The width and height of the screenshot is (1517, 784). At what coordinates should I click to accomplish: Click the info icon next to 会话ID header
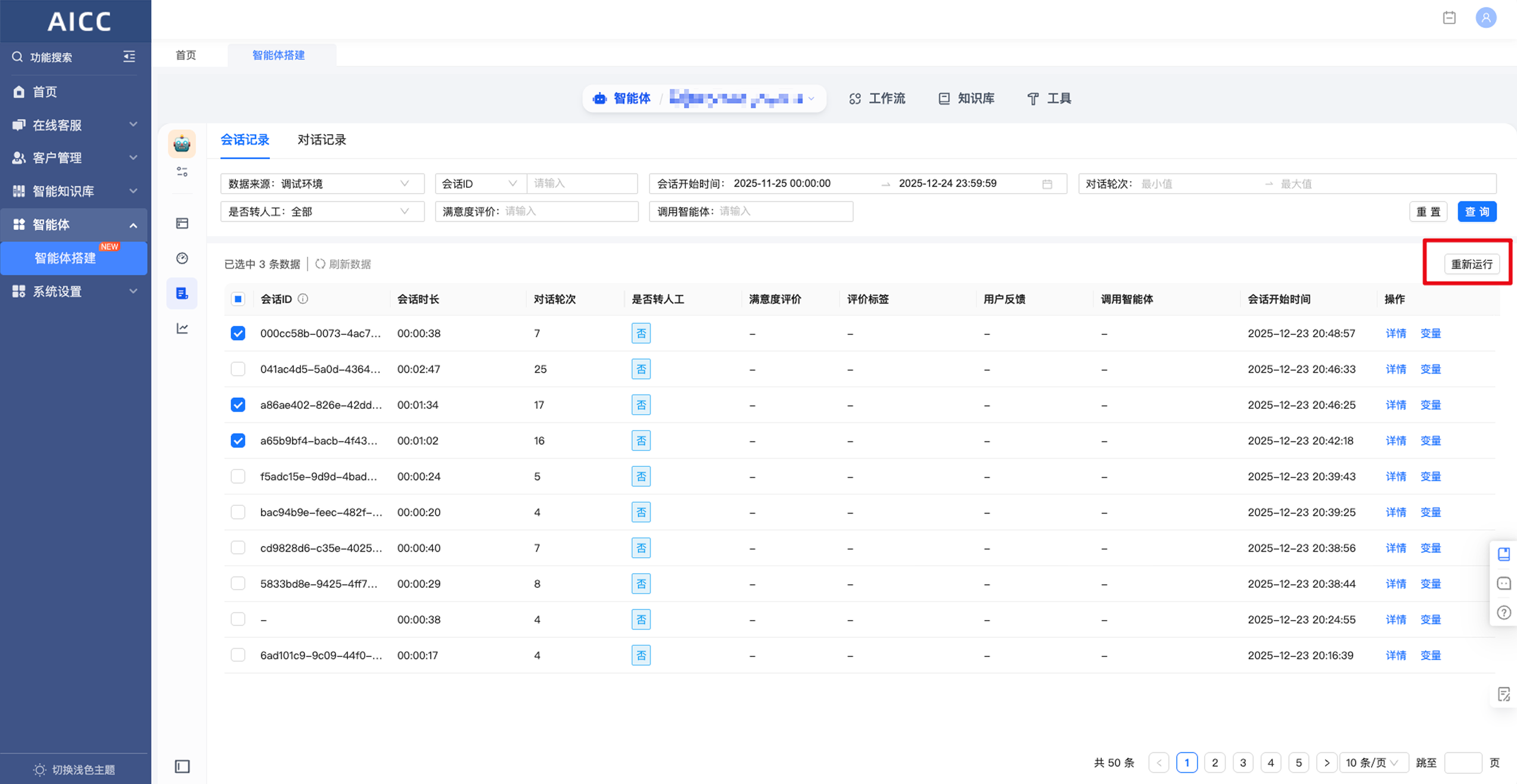click(303, 299)
